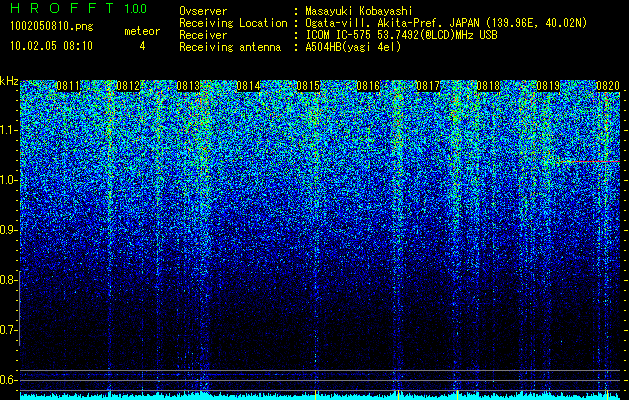This screenshot has width=629, height=400.
Task: Click the 0.6 kHz axis label
Action: coord(8,380)
